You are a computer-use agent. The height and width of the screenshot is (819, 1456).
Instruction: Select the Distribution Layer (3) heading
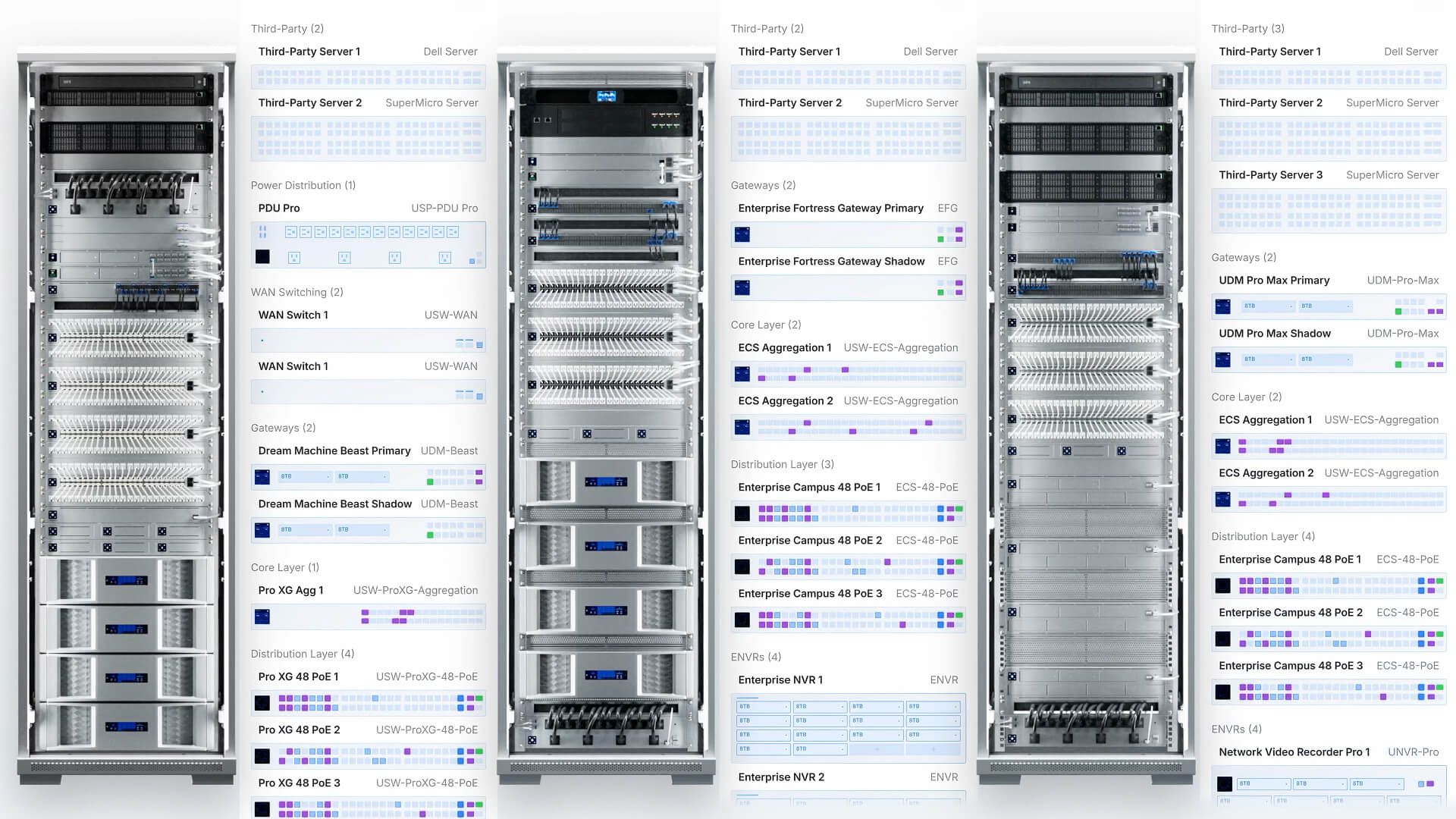click(783, 464)
